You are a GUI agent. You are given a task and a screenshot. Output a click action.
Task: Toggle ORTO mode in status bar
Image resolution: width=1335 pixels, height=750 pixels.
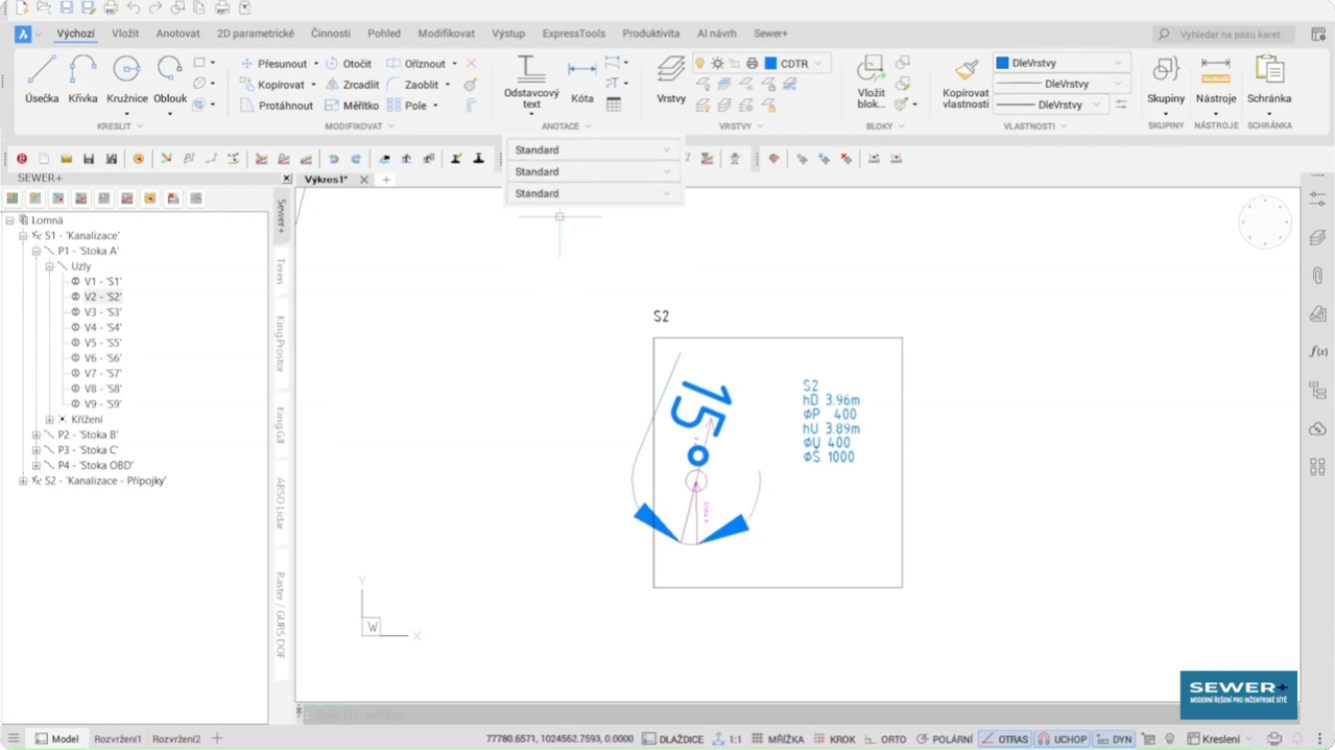pos(885,739)
